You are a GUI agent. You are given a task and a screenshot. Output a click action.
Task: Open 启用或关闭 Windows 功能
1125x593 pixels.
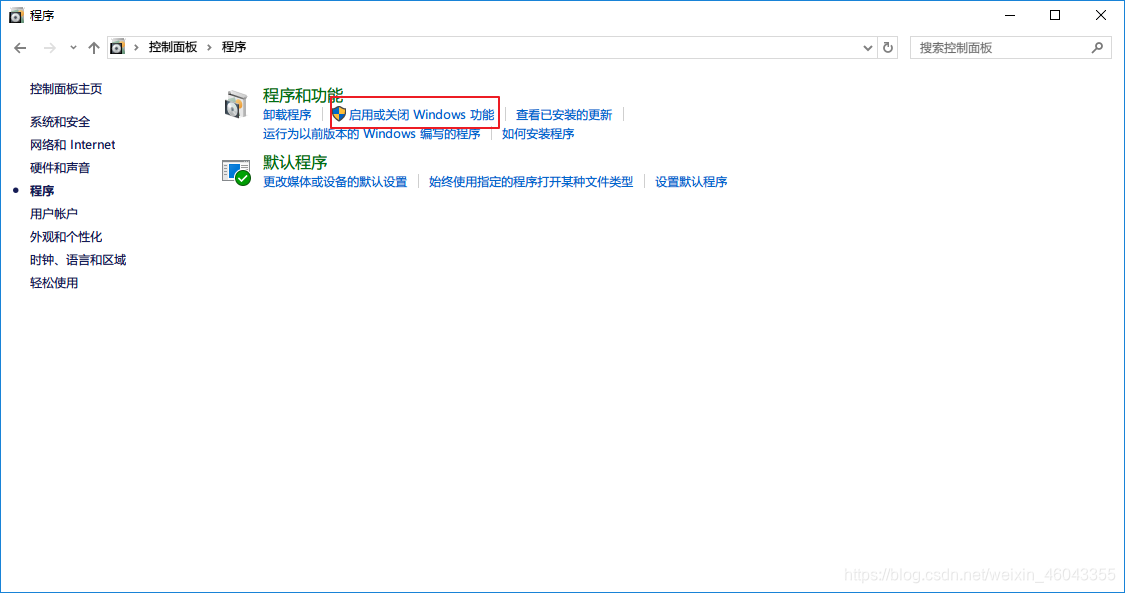tap(421, 115)
